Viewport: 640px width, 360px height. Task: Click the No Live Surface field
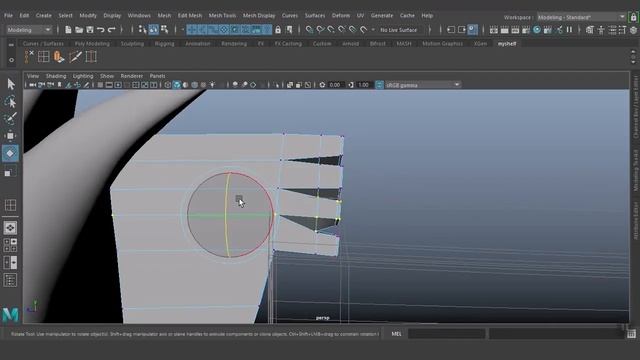[399, 30]
